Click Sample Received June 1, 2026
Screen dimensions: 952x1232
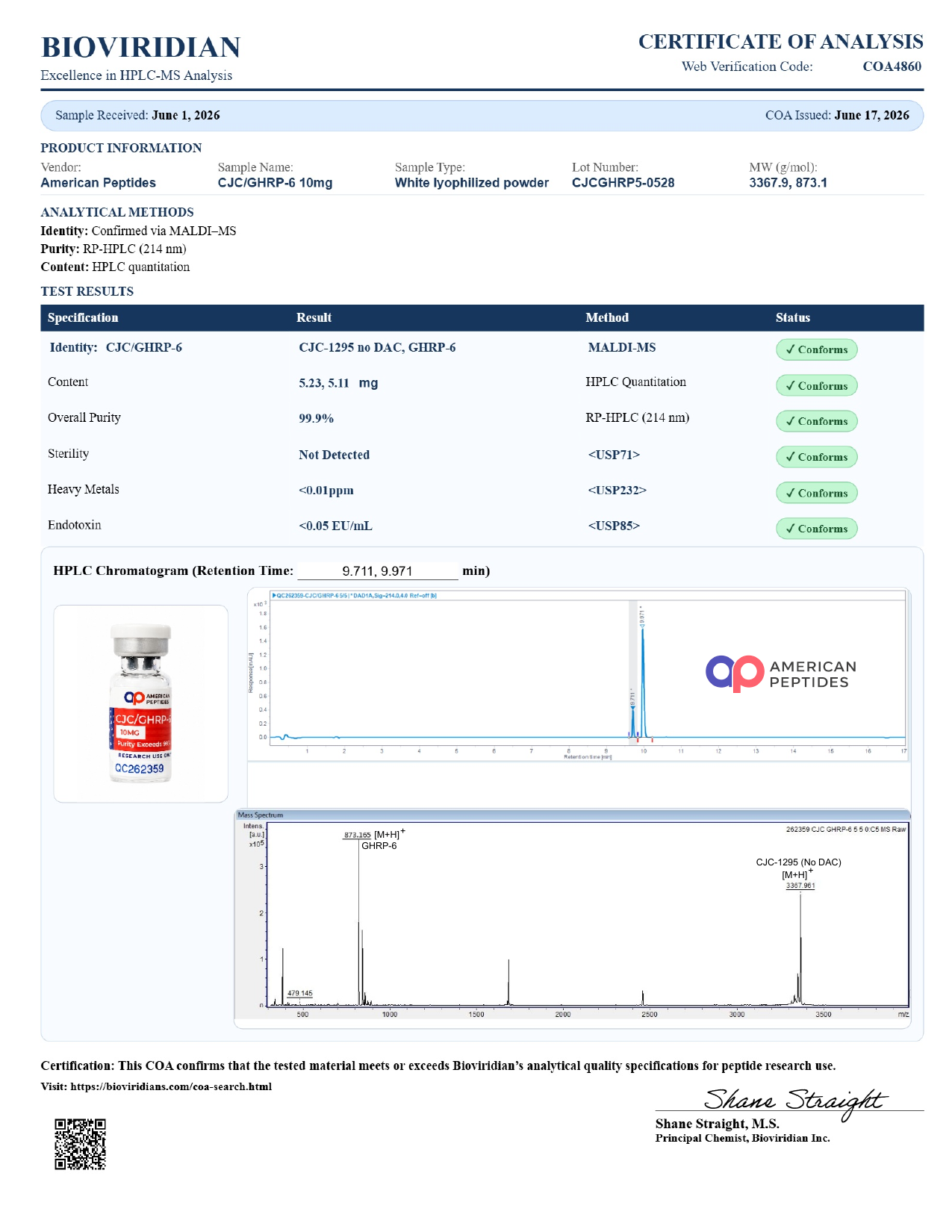pos(137,115)
